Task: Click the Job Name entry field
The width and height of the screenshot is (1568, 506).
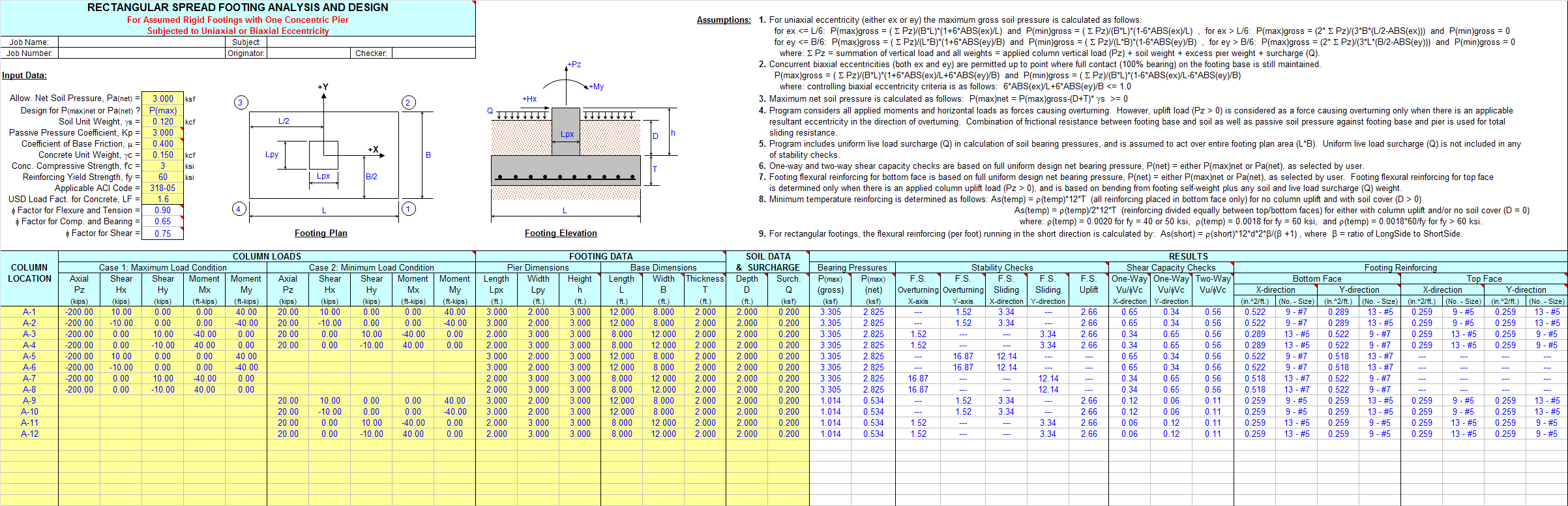Action: tap(141, 42)
